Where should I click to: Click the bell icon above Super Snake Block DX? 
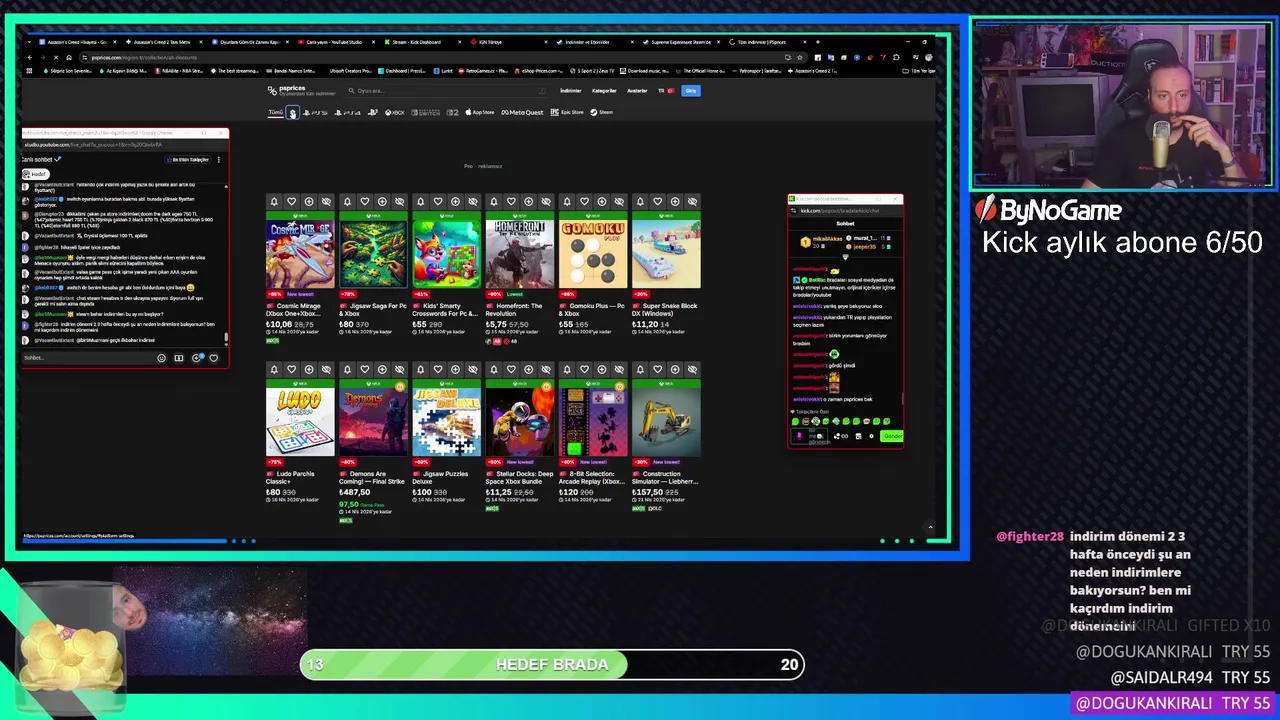click(x=640, y=202)
